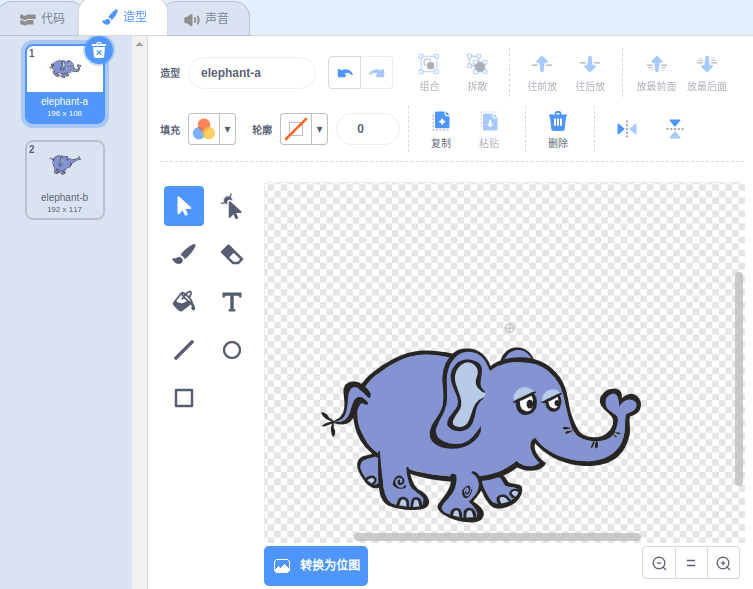Click the Undo arrow button
This screenshot has height=589, width=753.
pyautogui.click(x=345, y=73)
